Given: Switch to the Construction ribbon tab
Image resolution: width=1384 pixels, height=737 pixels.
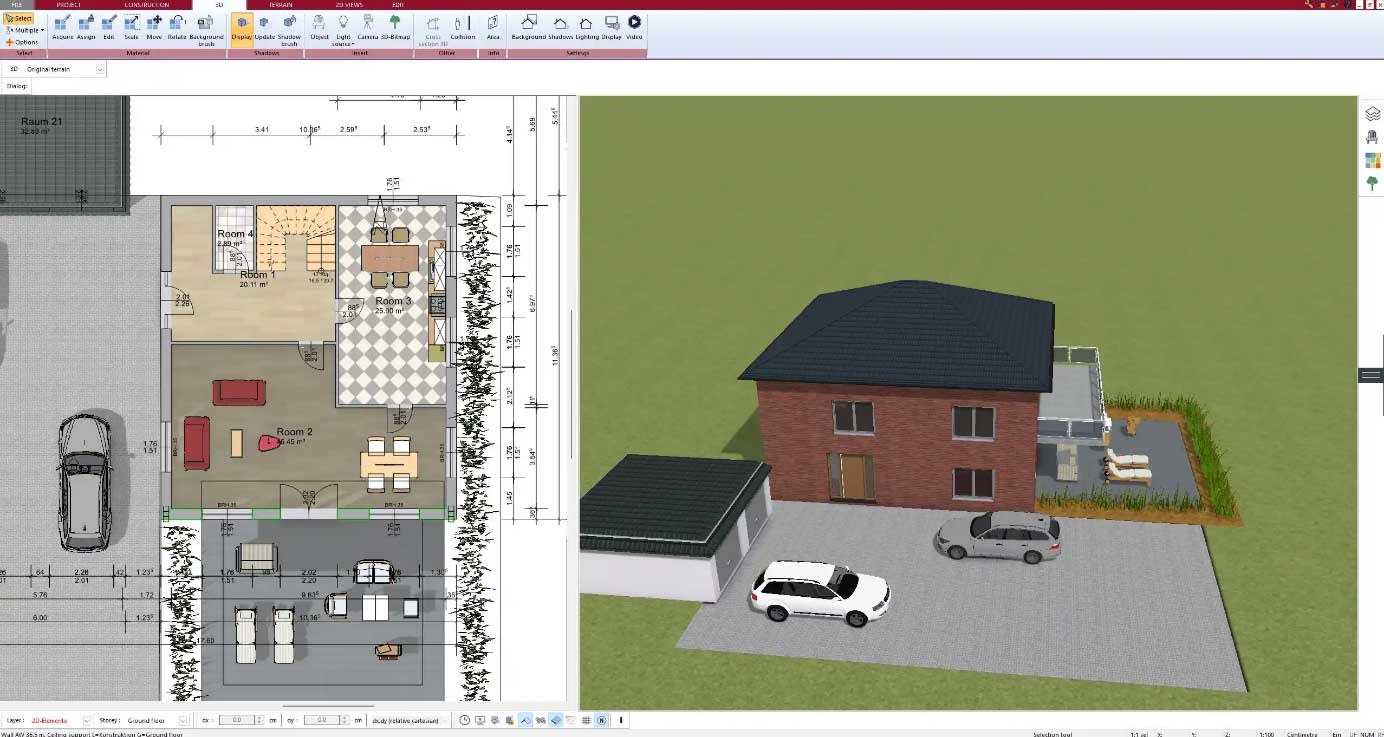Looking at the screenshot, I should pyautogui.click(x=146, y=5).
